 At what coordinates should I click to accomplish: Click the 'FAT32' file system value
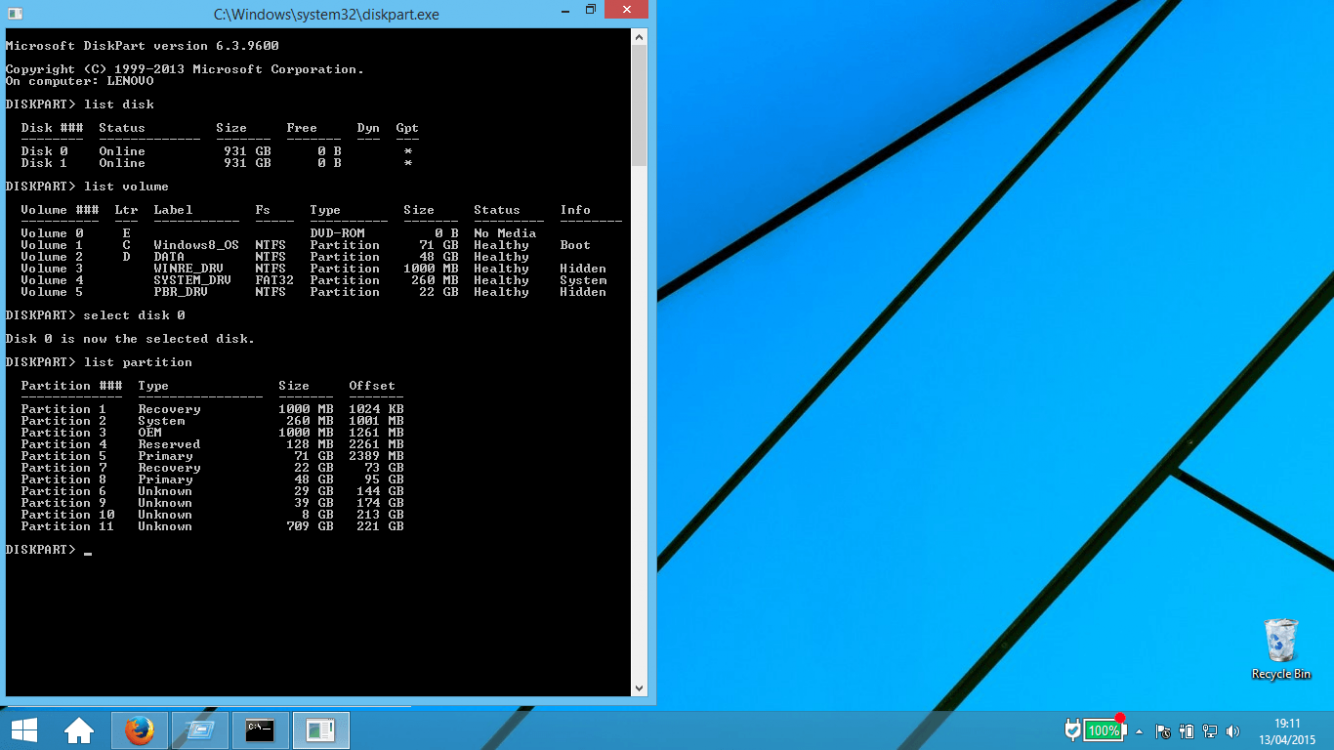[274, 280]
